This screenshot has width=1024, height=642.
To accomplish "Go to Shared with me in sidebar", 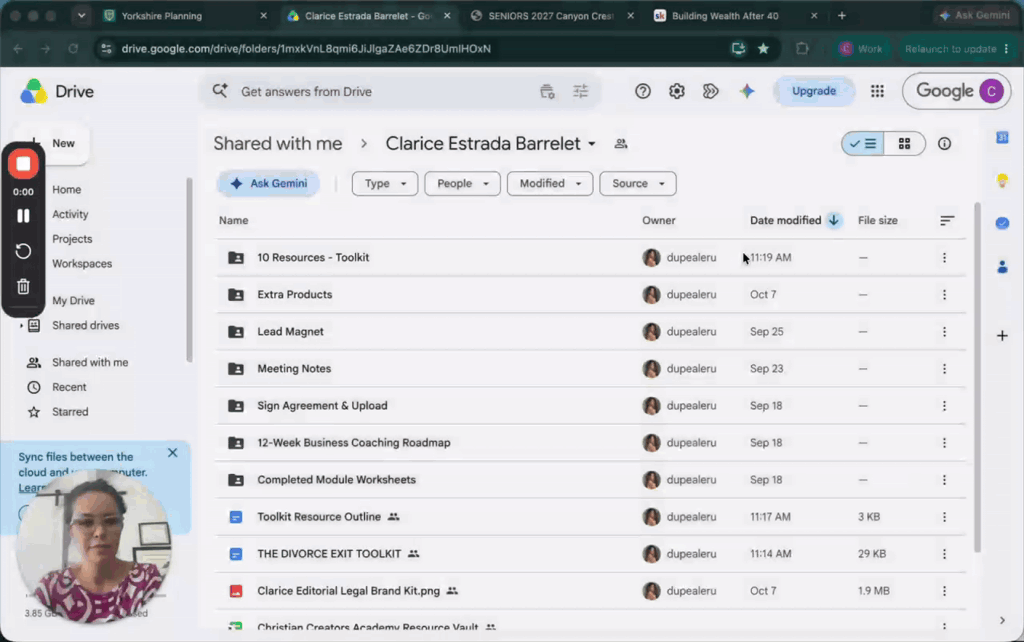I will (90, 362).
